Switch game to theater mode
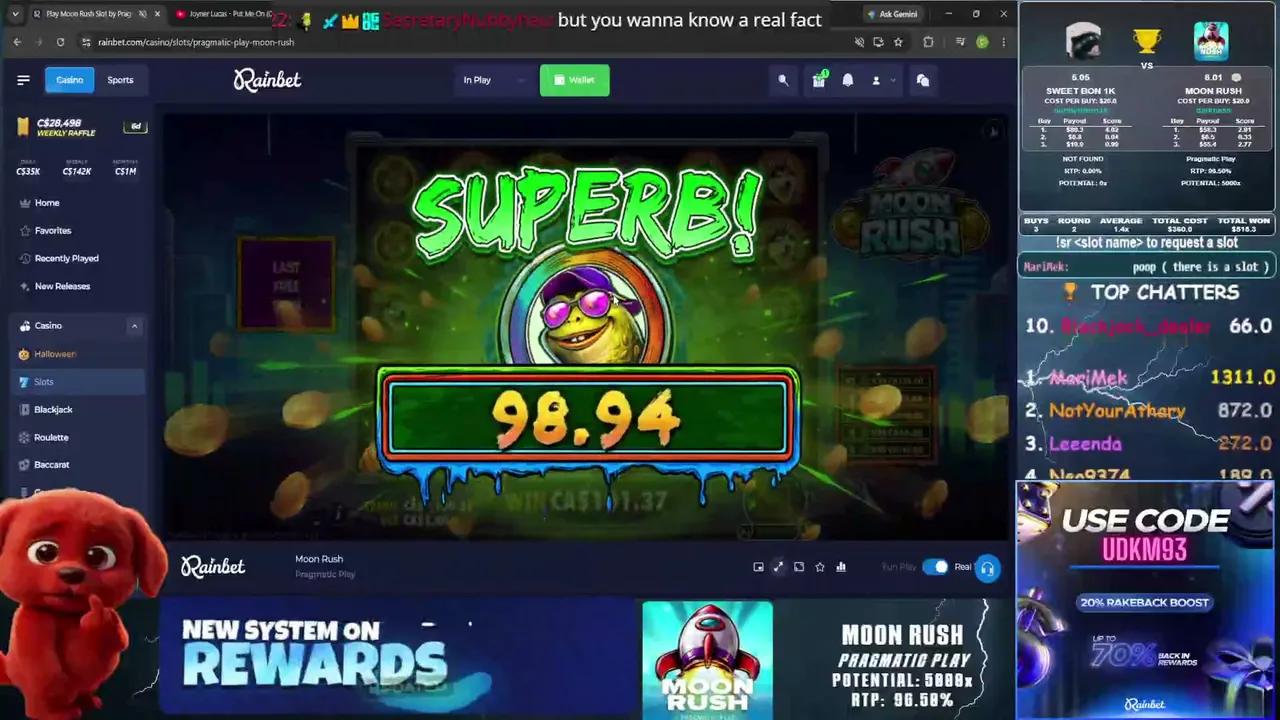 pyautogui.click(x=799, y=567)
